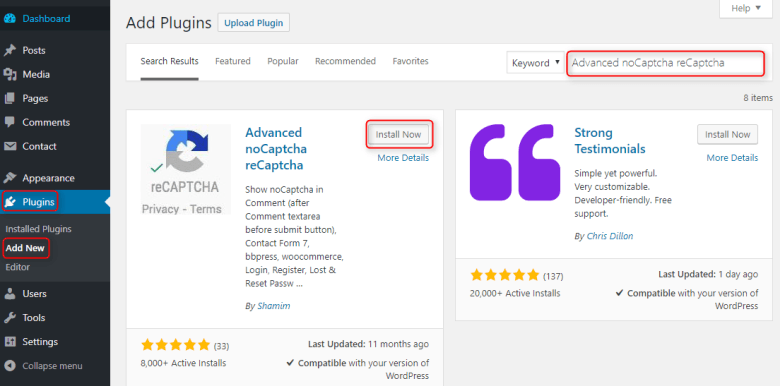Image resolution: width=780 pixels, height=386 pixels.
Task: Click the '20,000+ Active Installs' text
Action: click(x=515, y=293)
